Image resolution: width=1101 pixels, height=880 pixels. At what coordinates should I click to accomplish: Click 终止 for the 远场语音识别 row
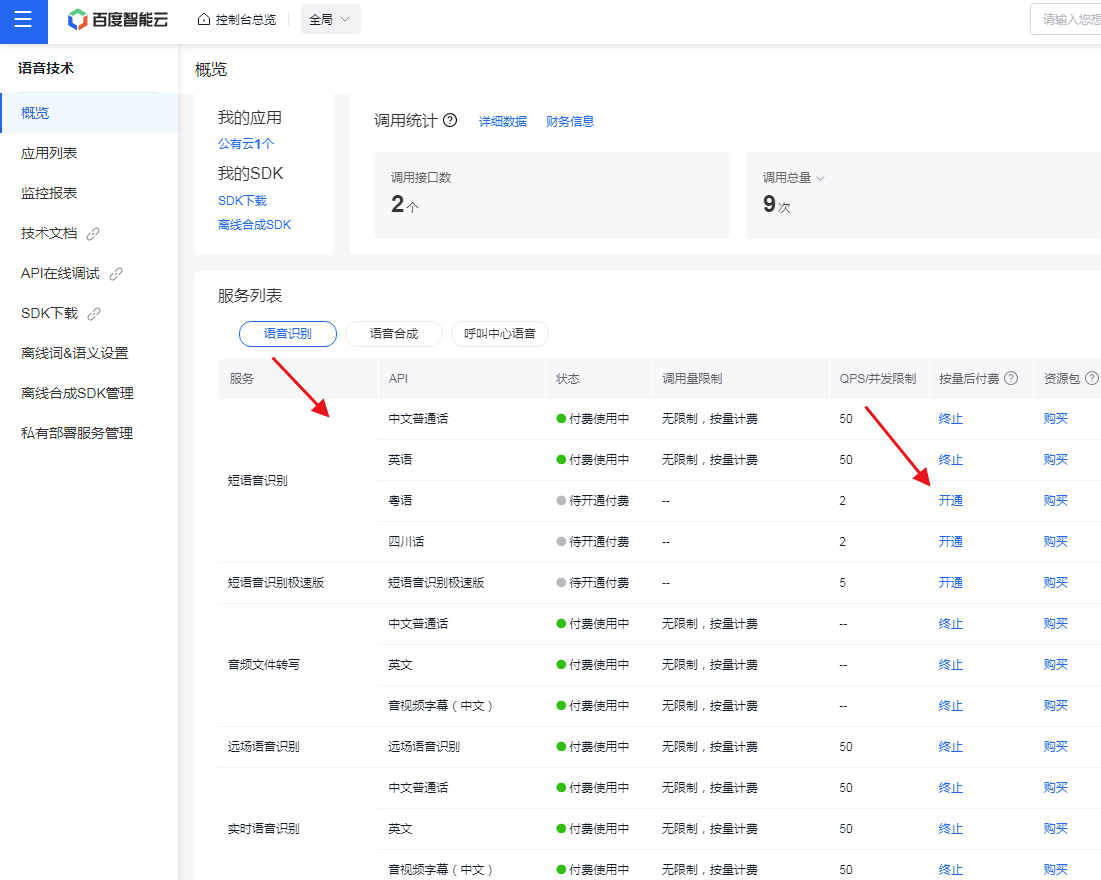(x=951, y=747)
